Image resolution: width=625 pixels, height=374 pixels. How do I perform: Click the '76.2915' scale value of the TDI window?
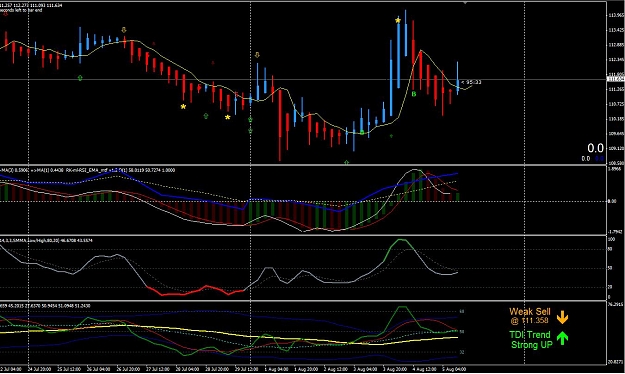point(616,305)
